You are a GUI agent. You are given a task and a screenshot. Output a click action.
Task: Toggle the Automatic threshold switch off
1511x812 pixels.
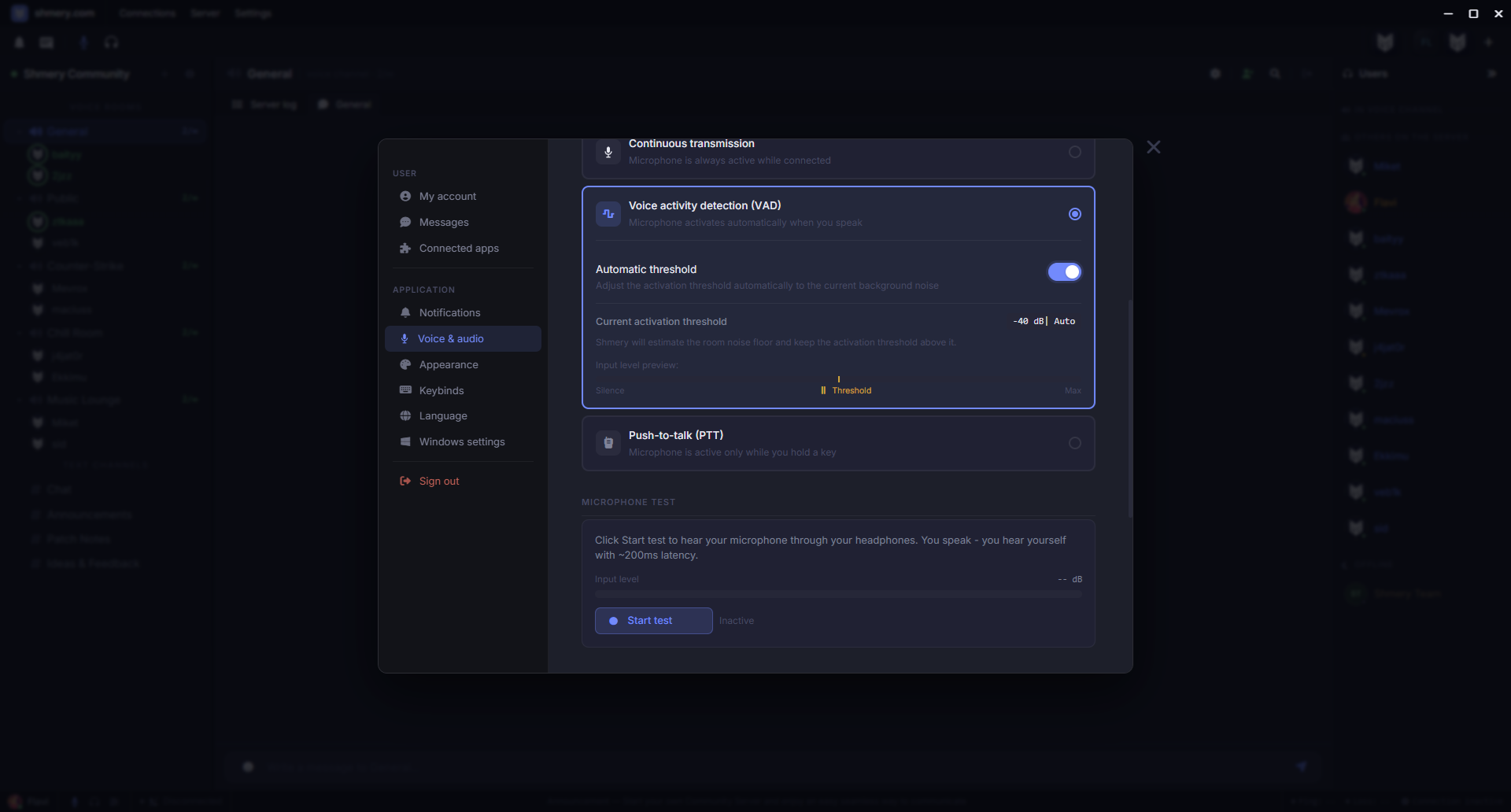(1065, 271)
